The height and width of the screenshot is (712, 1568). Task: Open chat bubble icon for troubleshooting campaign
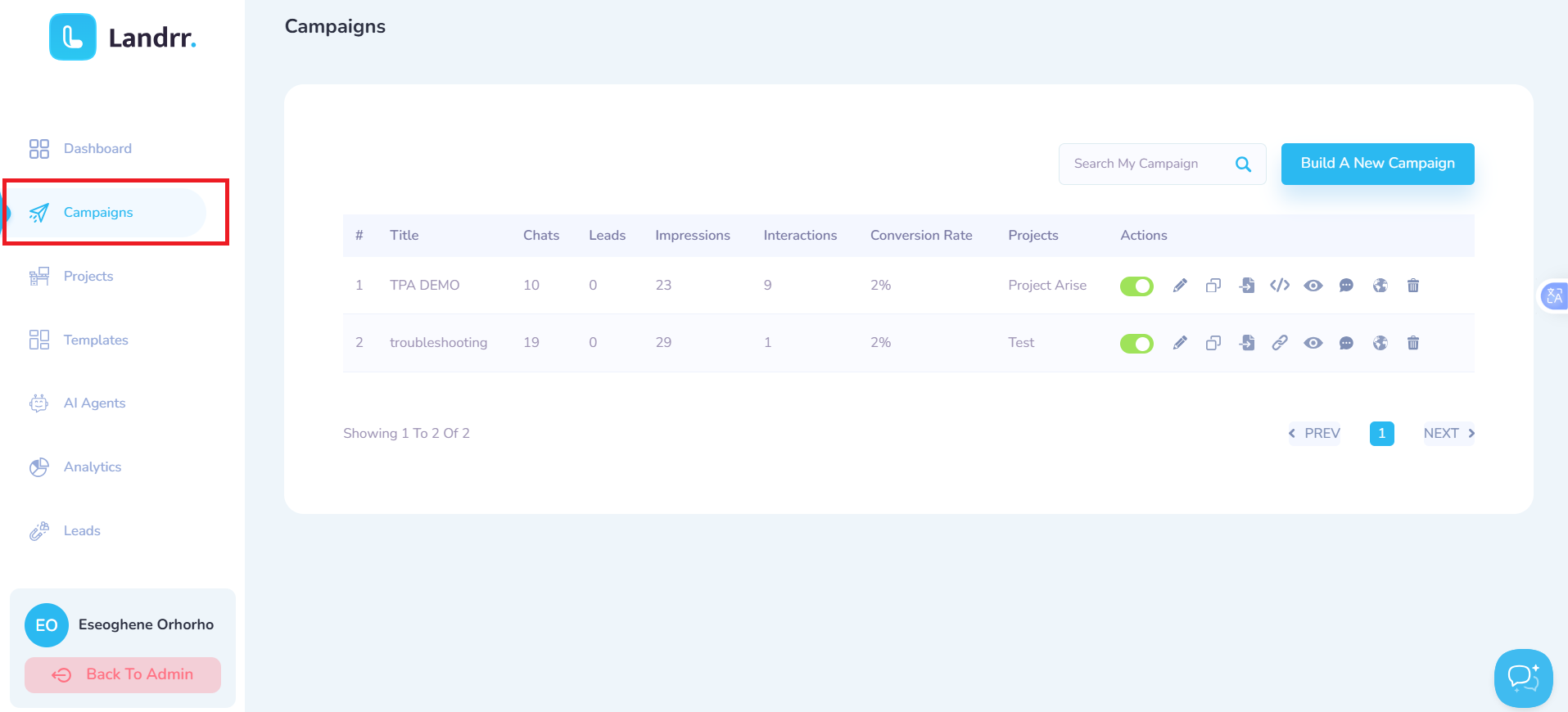point(1346,343)
